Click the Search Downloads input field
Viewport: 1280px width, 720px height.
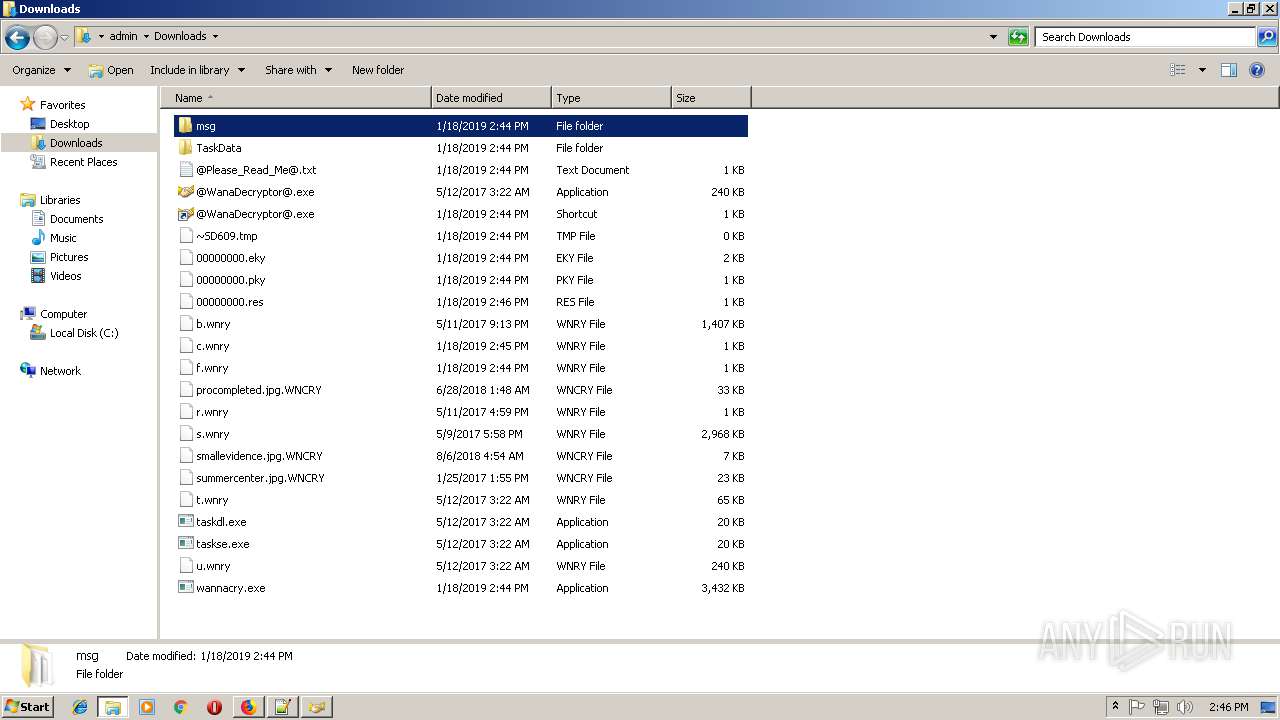(x=1145, y=37)
